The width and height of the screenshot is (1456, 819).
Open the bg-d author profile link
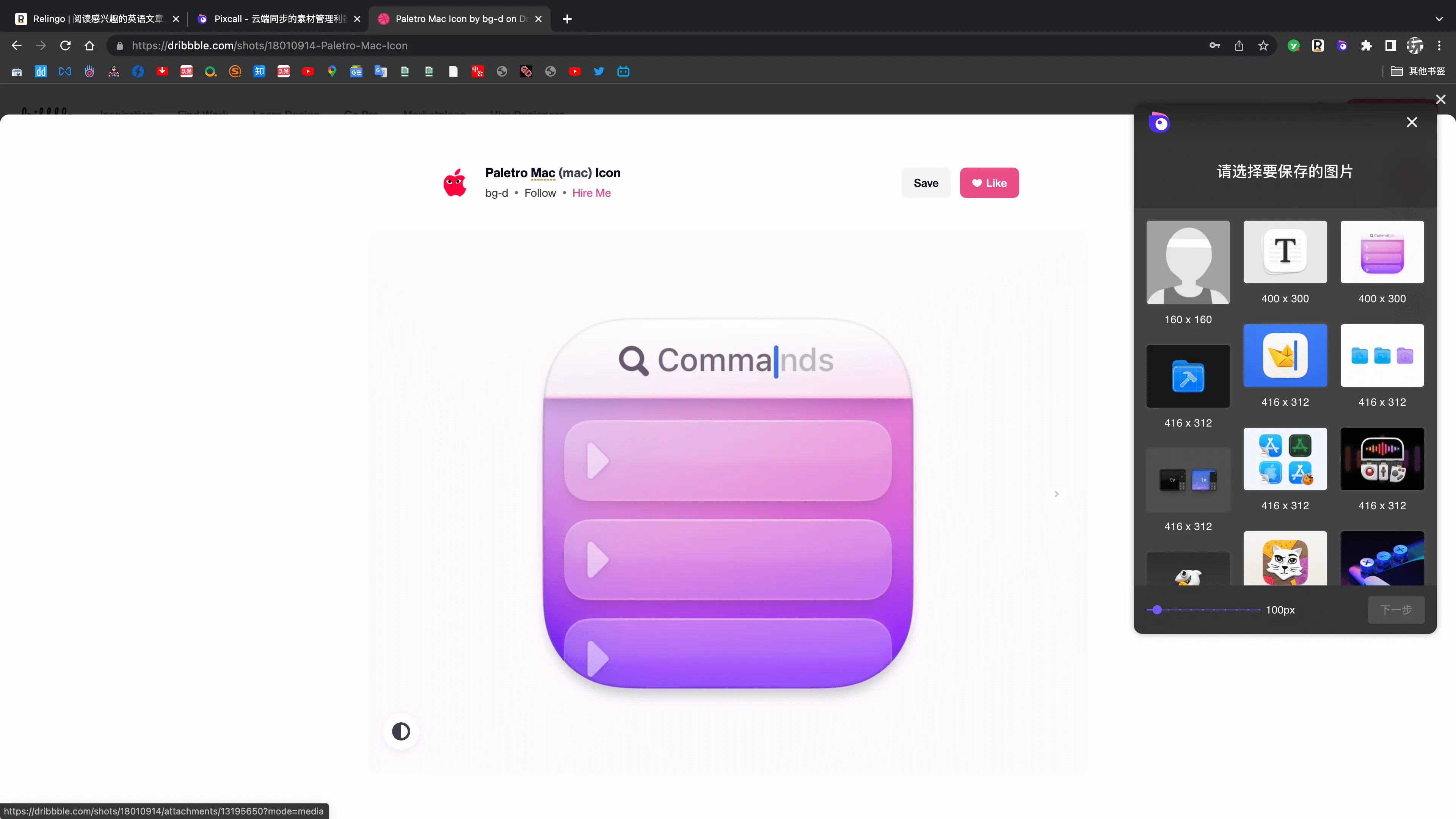496,193
